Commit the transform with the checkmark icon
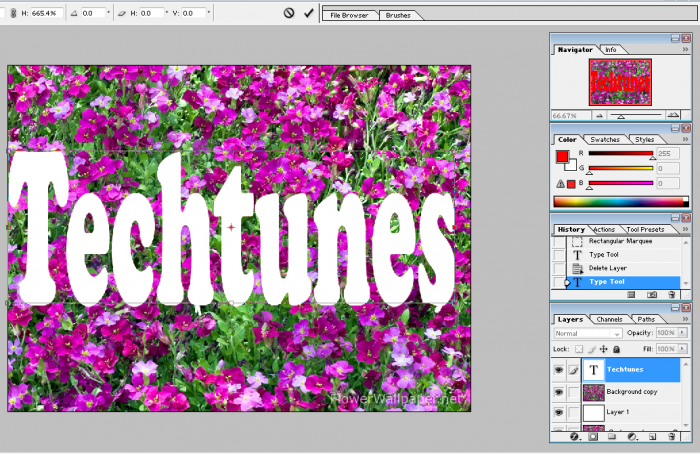 coord(309,14)
